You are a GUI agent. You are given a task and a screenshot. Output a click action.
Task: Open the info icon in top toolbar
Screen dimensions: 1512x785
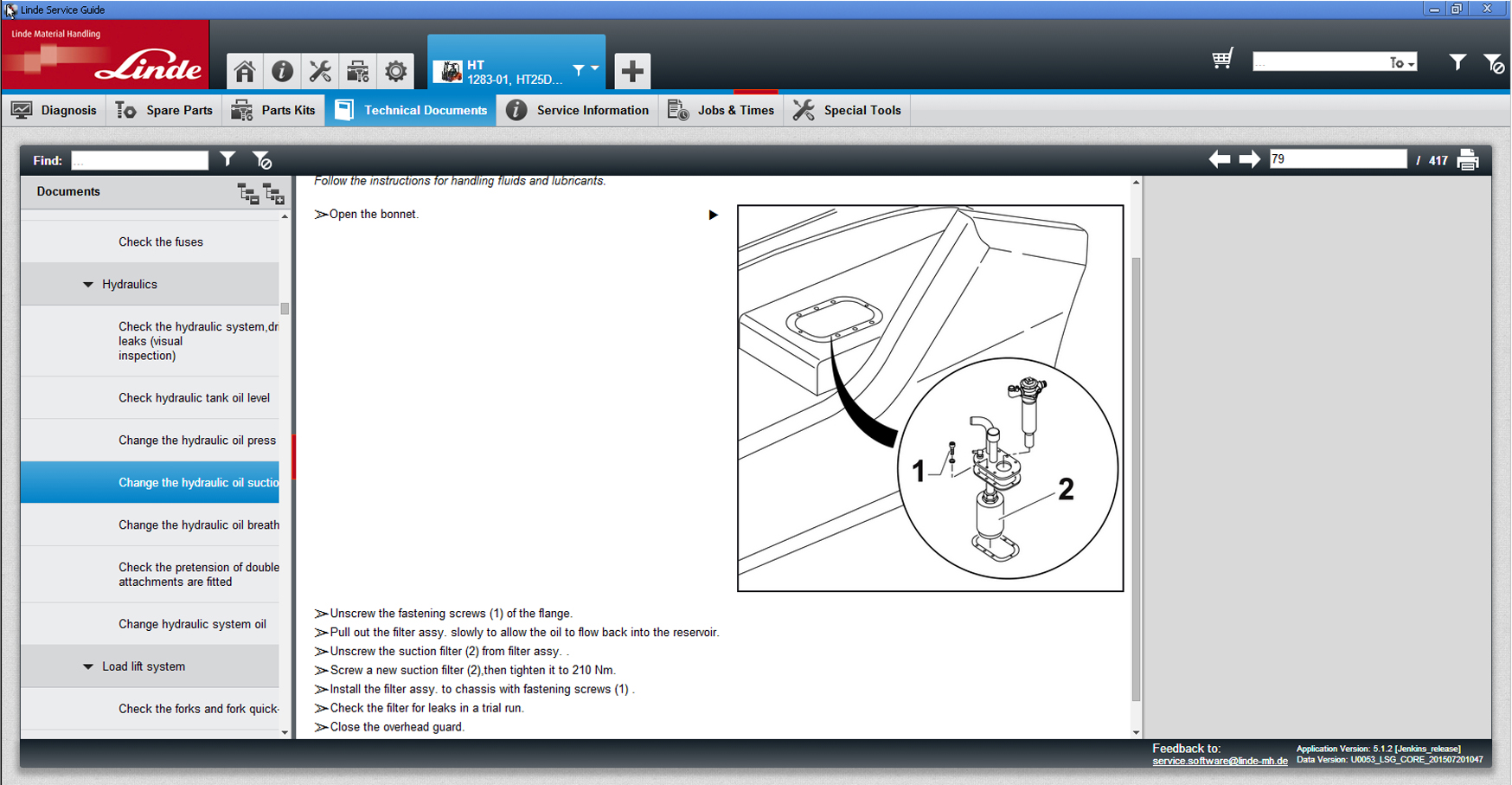[x=282, y=71]
